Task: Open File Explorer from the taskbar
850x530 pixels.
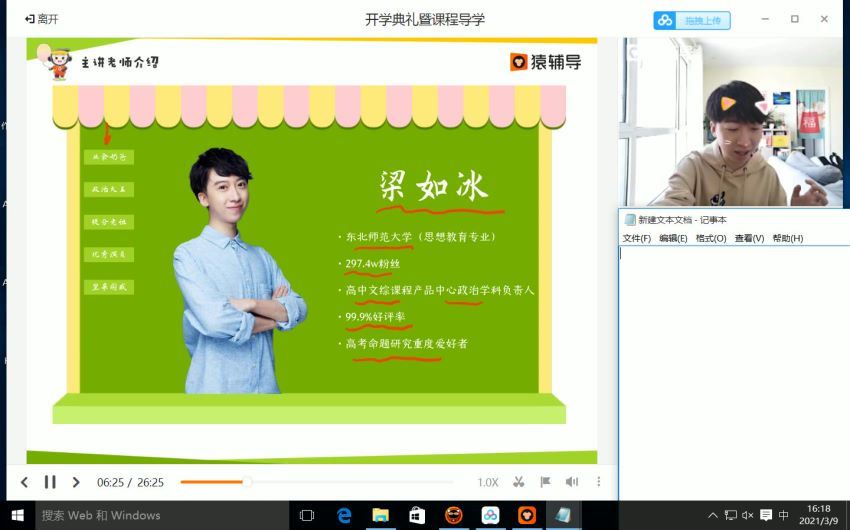Action: click(381, 515)
